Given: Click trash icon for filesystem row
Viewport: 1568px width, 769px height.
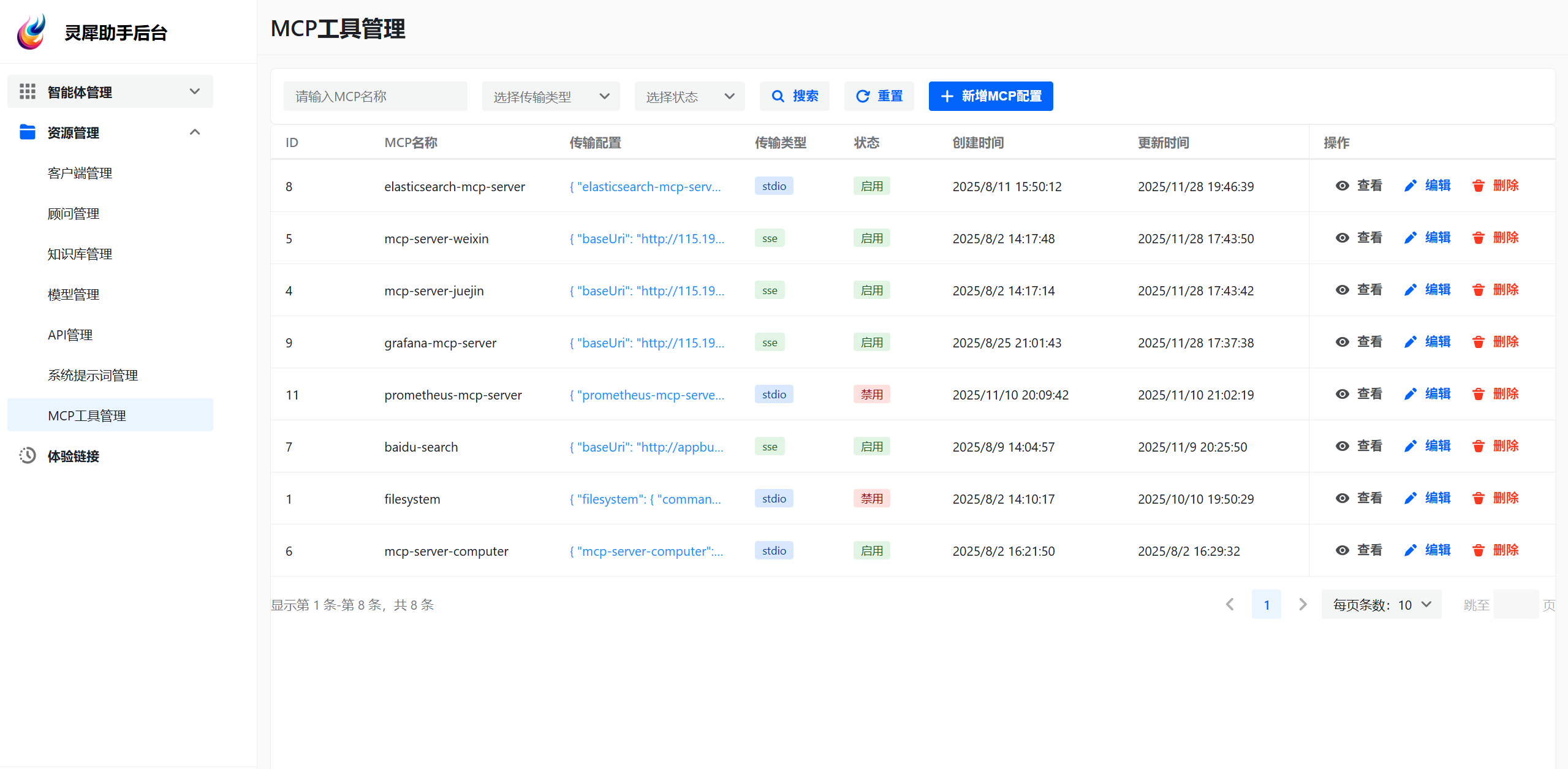Looking at the screenshot, I should [1478, 498].
